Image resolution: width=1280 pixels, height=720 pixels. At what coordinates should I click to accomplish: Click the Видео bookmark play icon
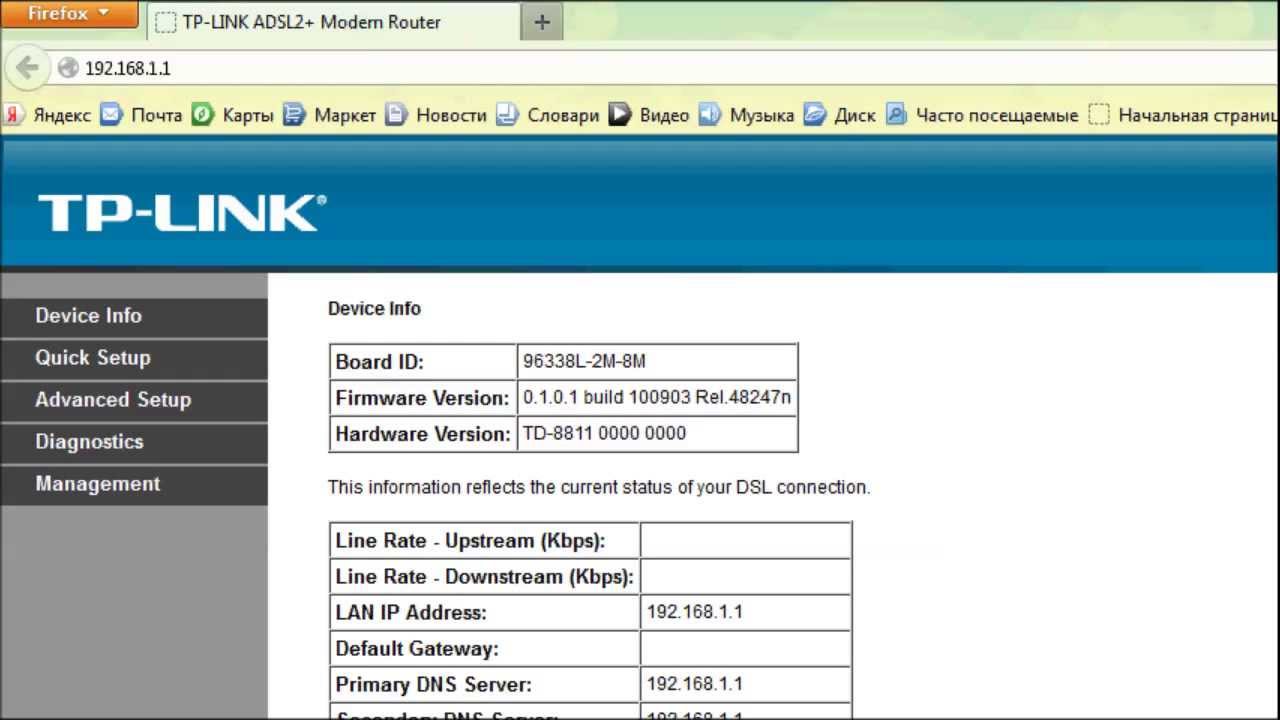coord(620,115)
